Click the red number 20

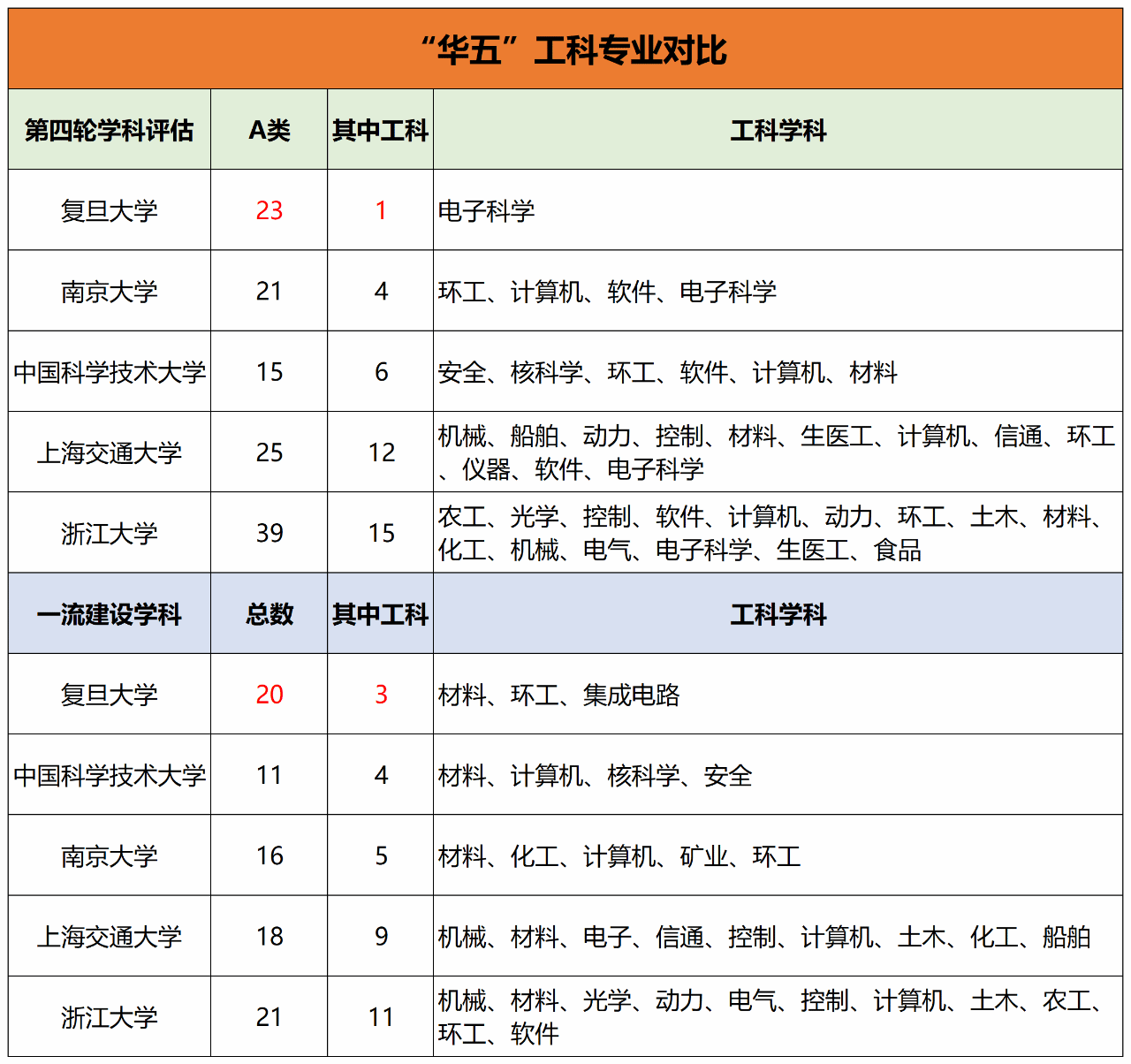click(269, 695)
